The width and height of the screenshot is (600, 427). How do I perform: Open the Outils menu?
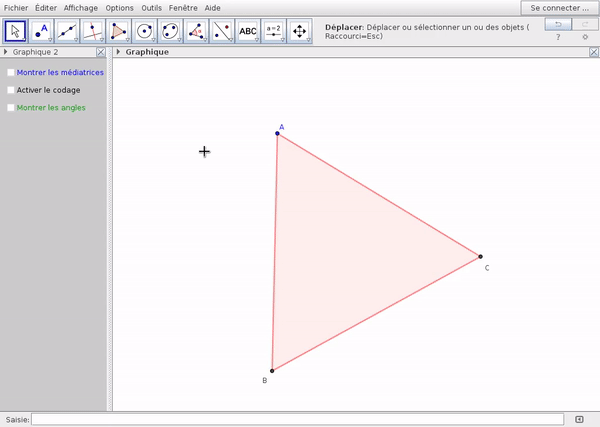(152, 8)
